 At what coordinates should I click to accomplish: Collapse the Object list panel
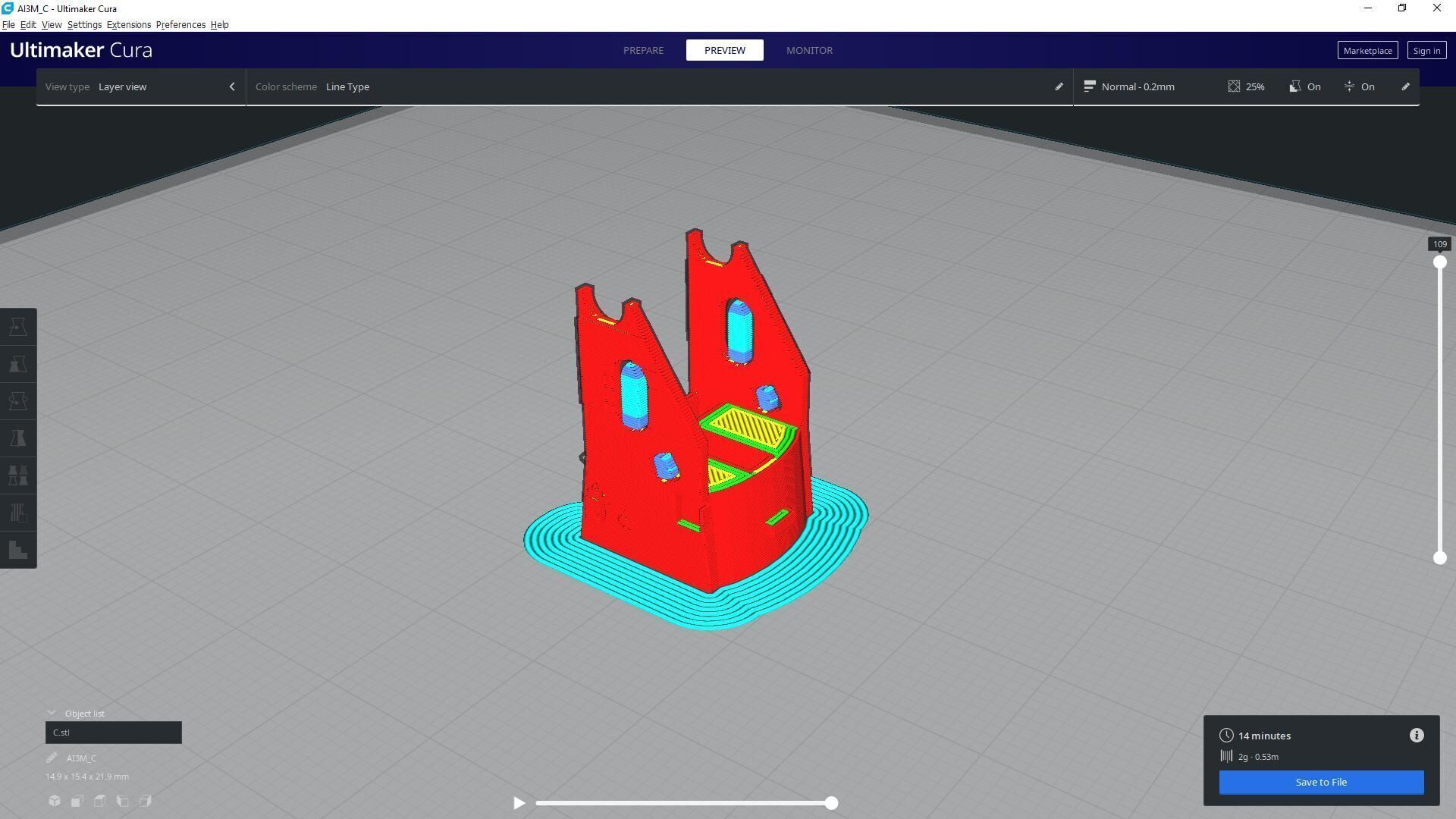pyautogui.click(x=52, y=713)
